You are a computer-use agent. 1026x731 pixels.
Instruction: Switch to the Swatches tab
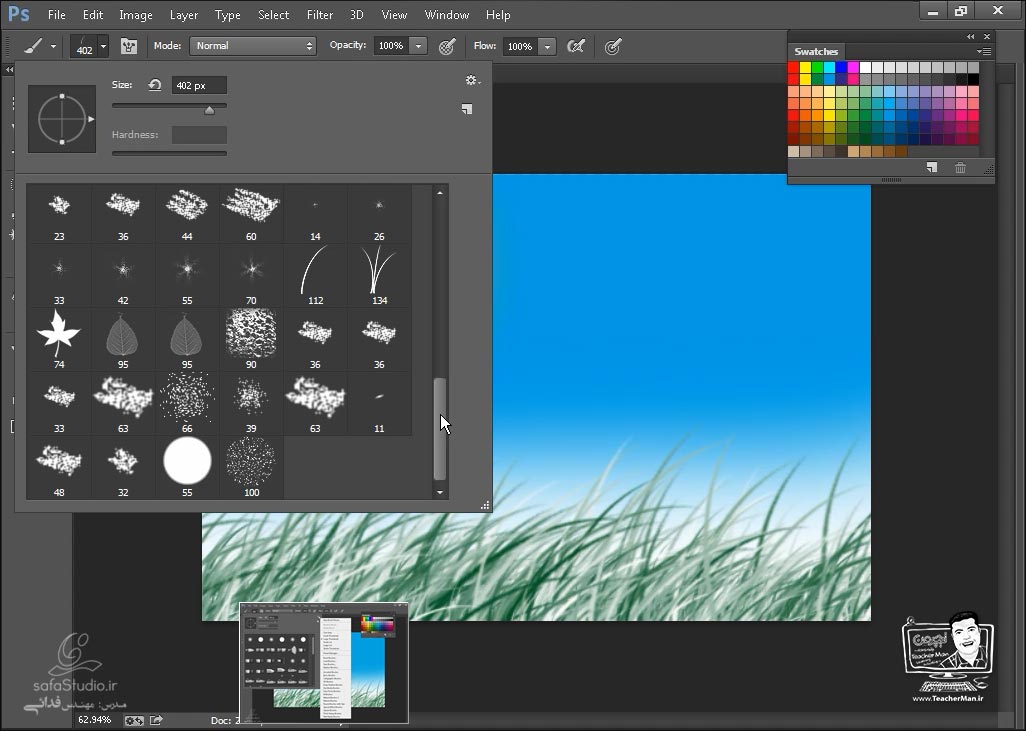(816, 51)
